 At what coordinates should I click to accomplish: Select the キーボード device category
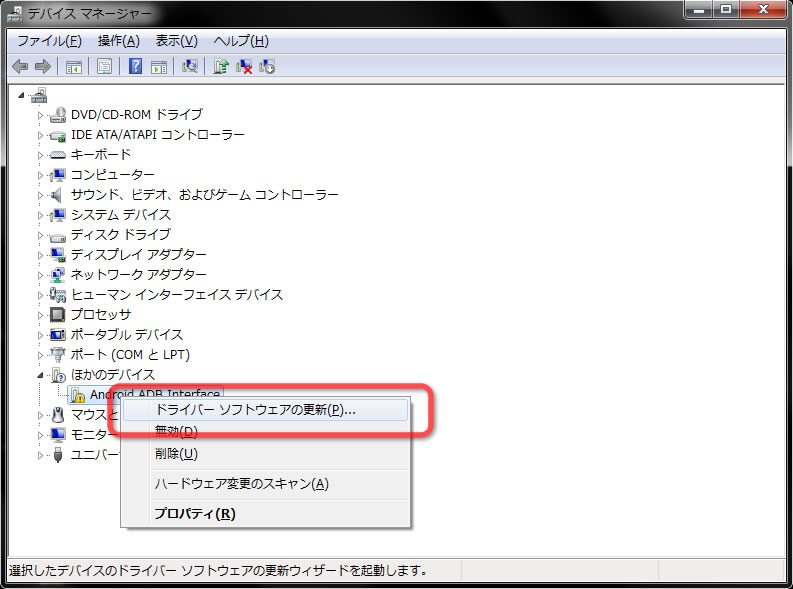(x=100, y=154)
